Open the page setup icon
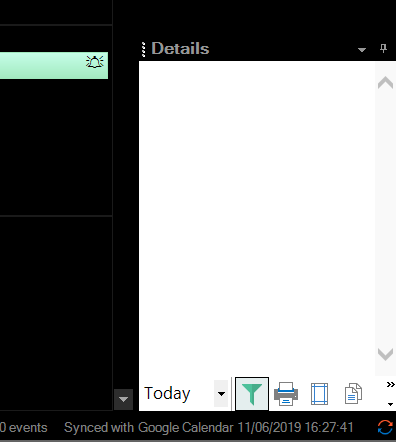Viewport: 396px width, 442px height. tap(319, 394)
